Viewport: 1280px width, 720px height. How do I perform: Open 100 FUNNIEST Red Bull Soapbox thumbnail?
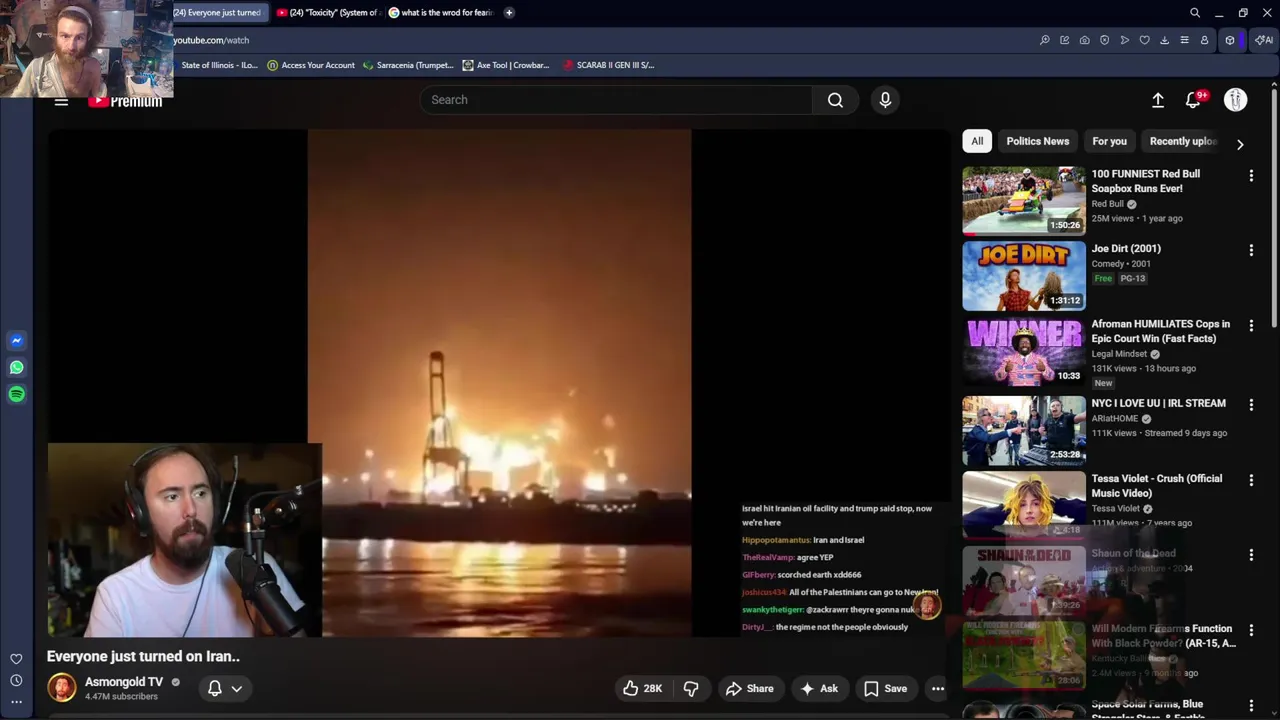pyautogui.click(x=1024, y=200)
